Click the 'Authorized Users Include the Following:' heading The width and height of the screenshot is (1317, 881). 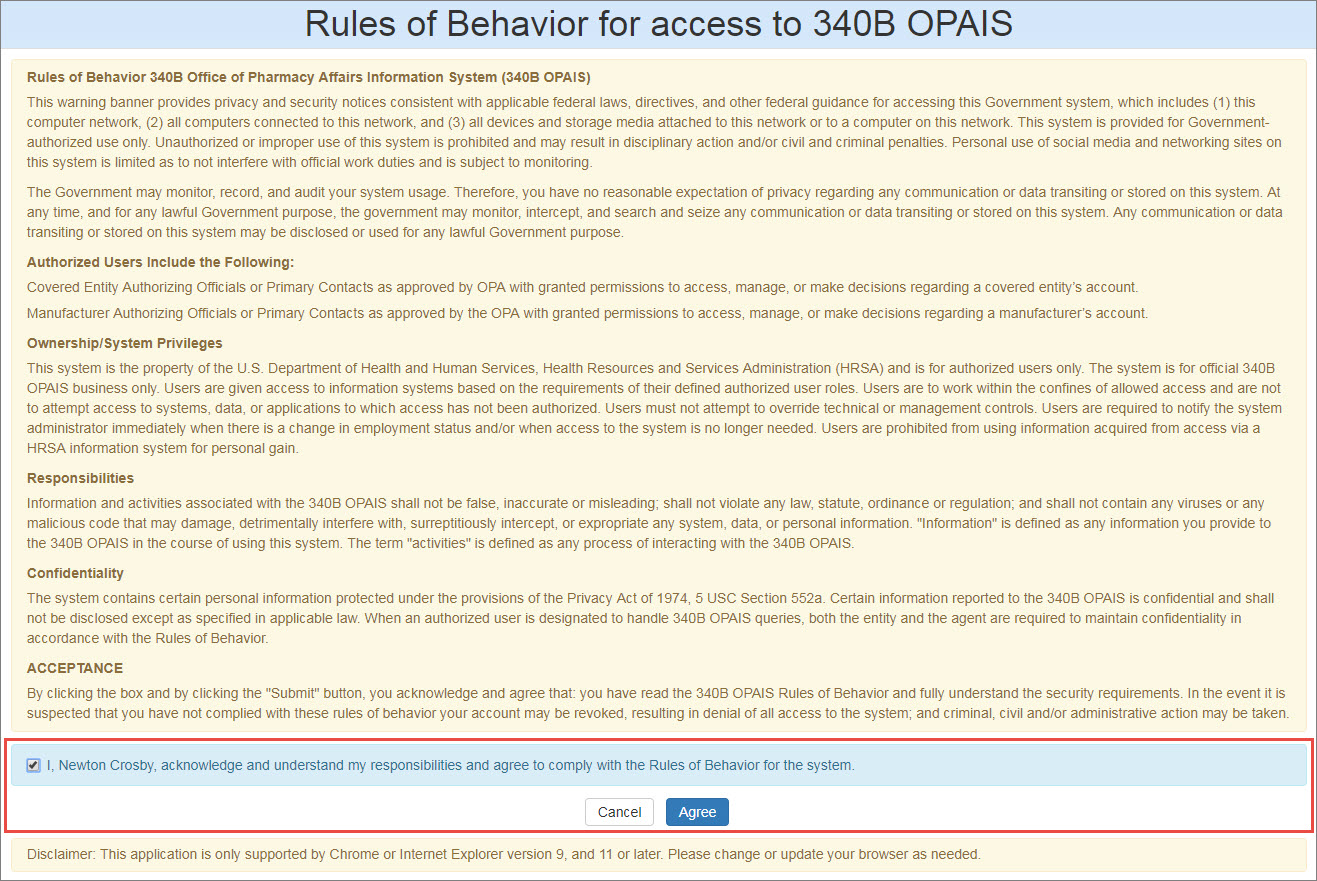(x=160, y=262)
